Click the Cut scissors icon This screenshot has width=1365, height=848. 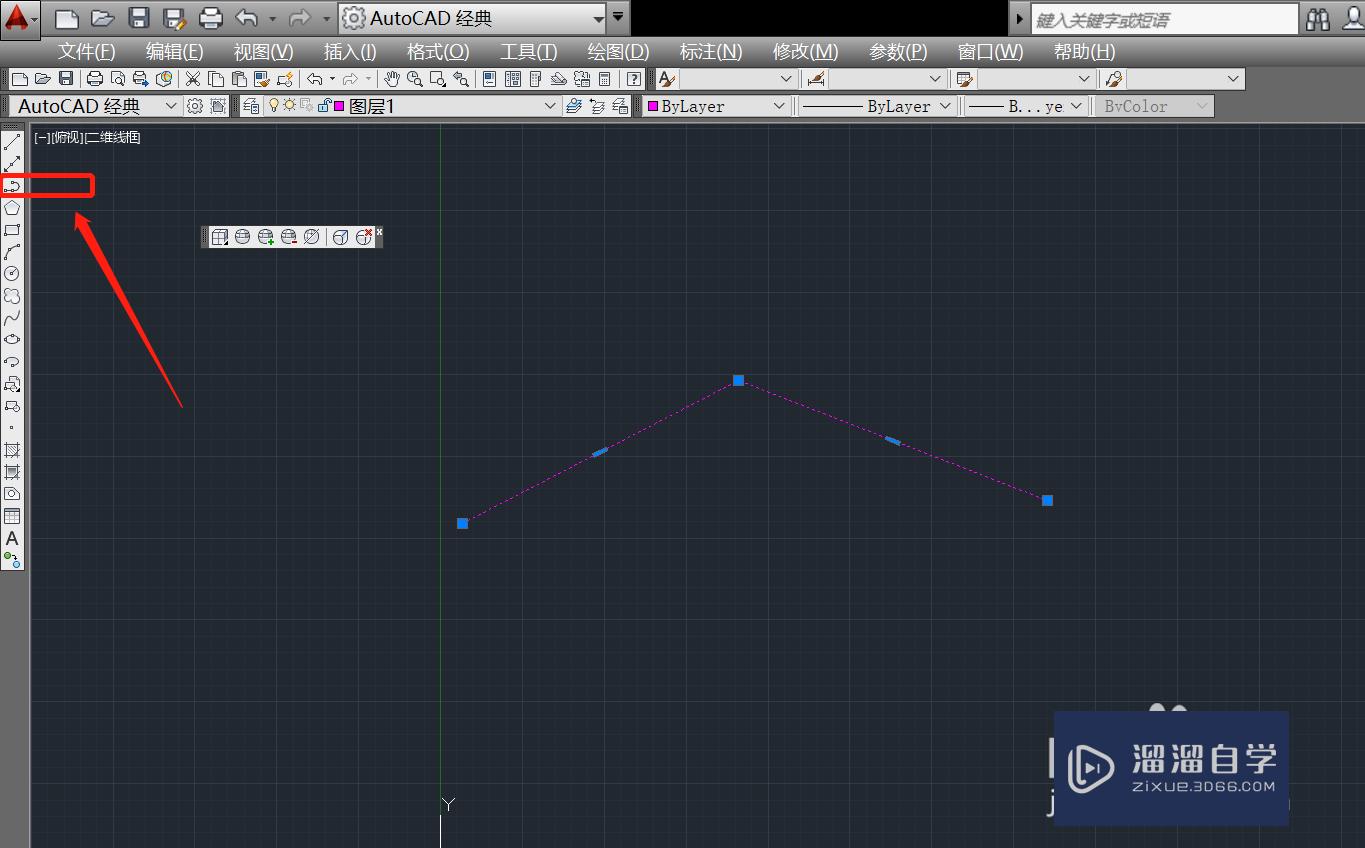pyautogui.click(x=193, y=79)
